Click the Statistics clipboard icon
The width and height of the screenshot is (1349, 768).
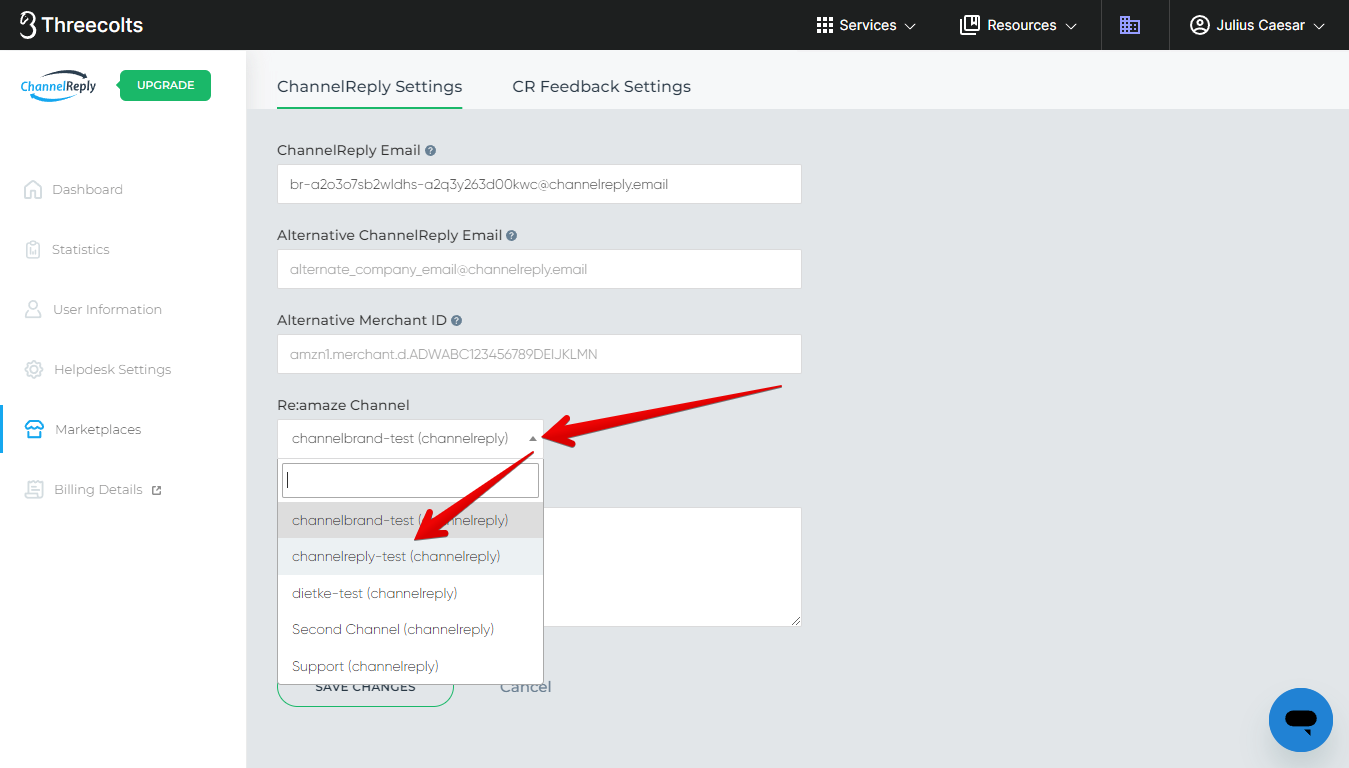point(33,249)
